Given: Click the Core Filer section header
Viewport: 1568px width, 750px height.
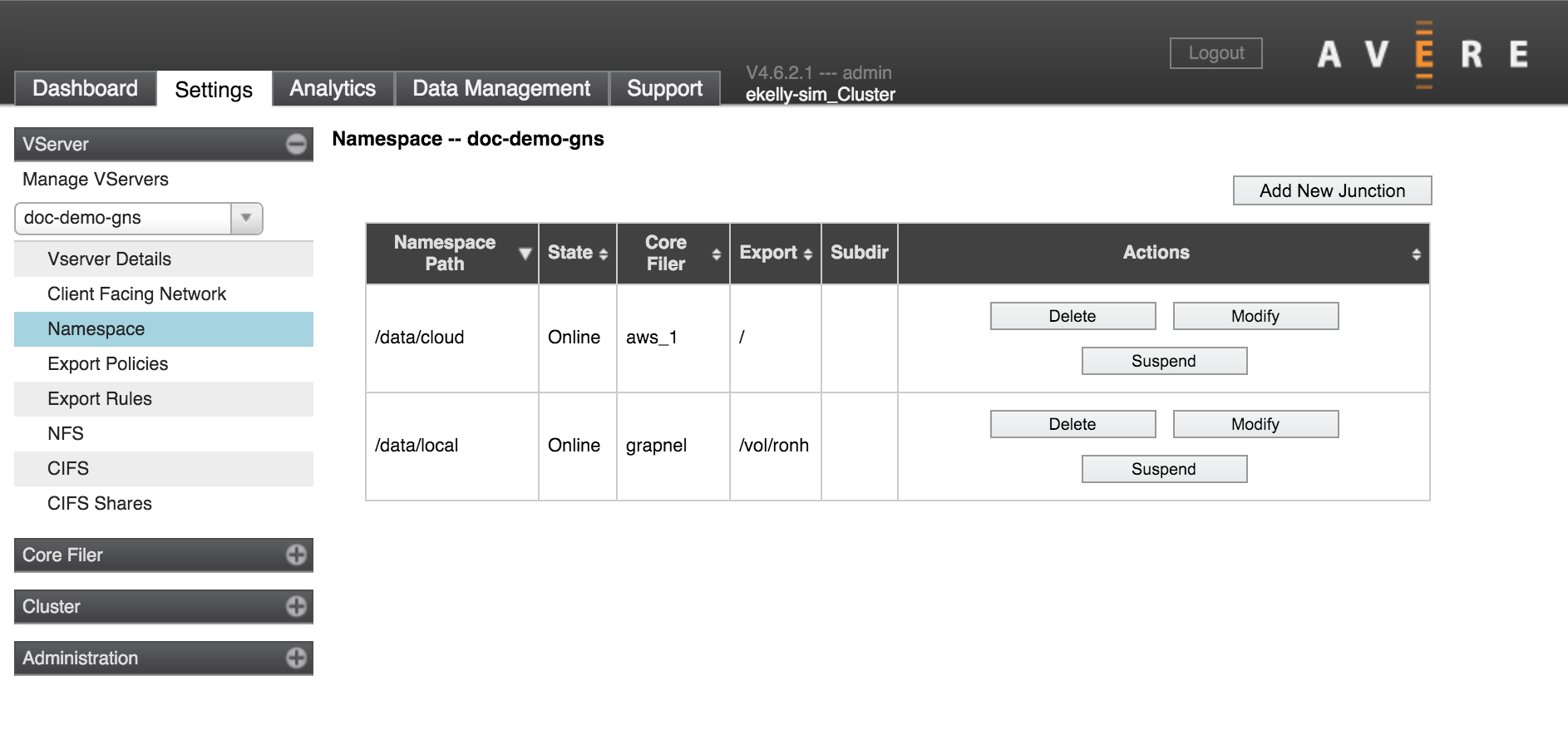Looking at the screenshot, I should tap(164, 555).
